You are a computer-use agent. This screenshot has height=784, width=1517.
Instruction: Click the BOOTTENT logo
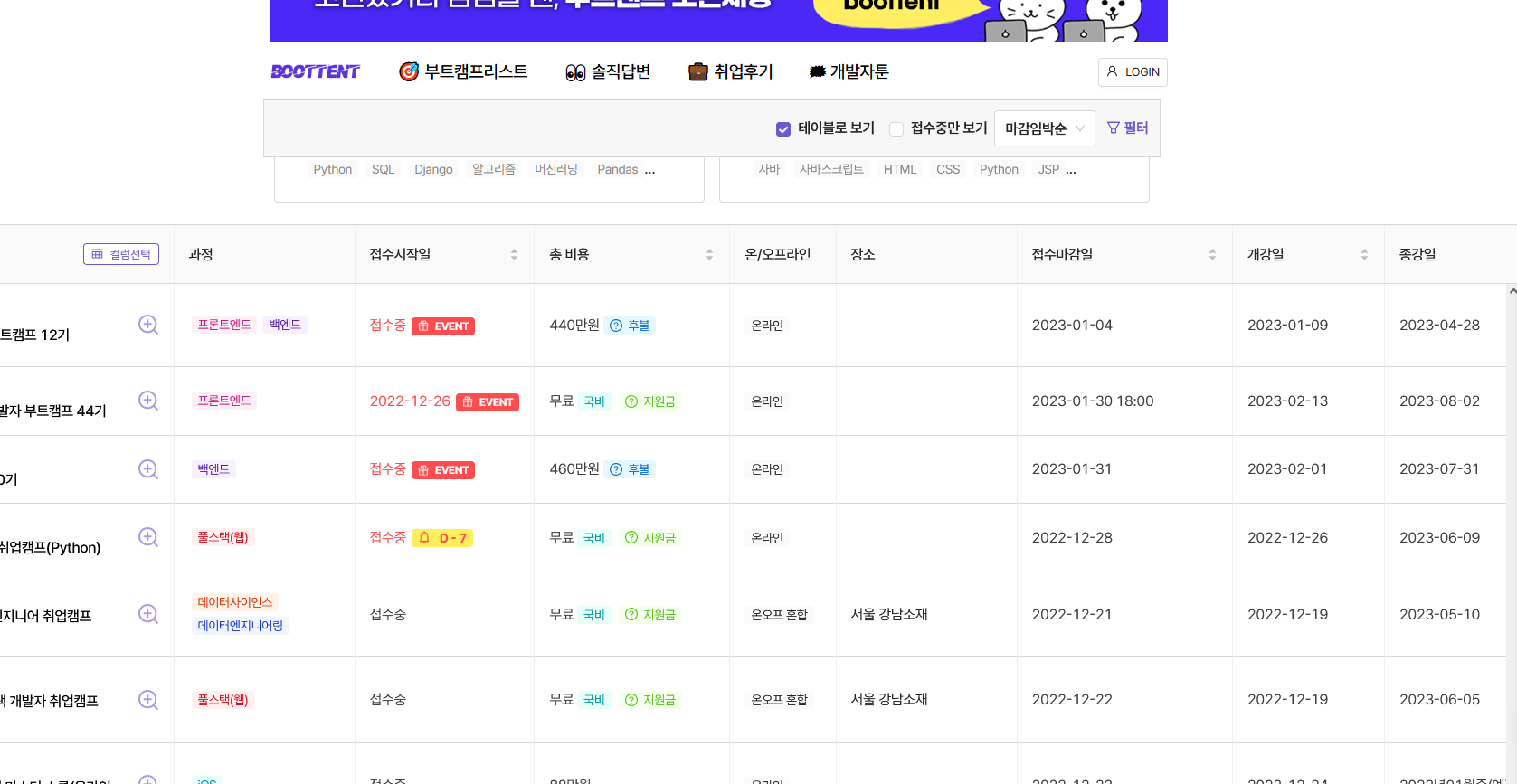click(x=315, y=71)
